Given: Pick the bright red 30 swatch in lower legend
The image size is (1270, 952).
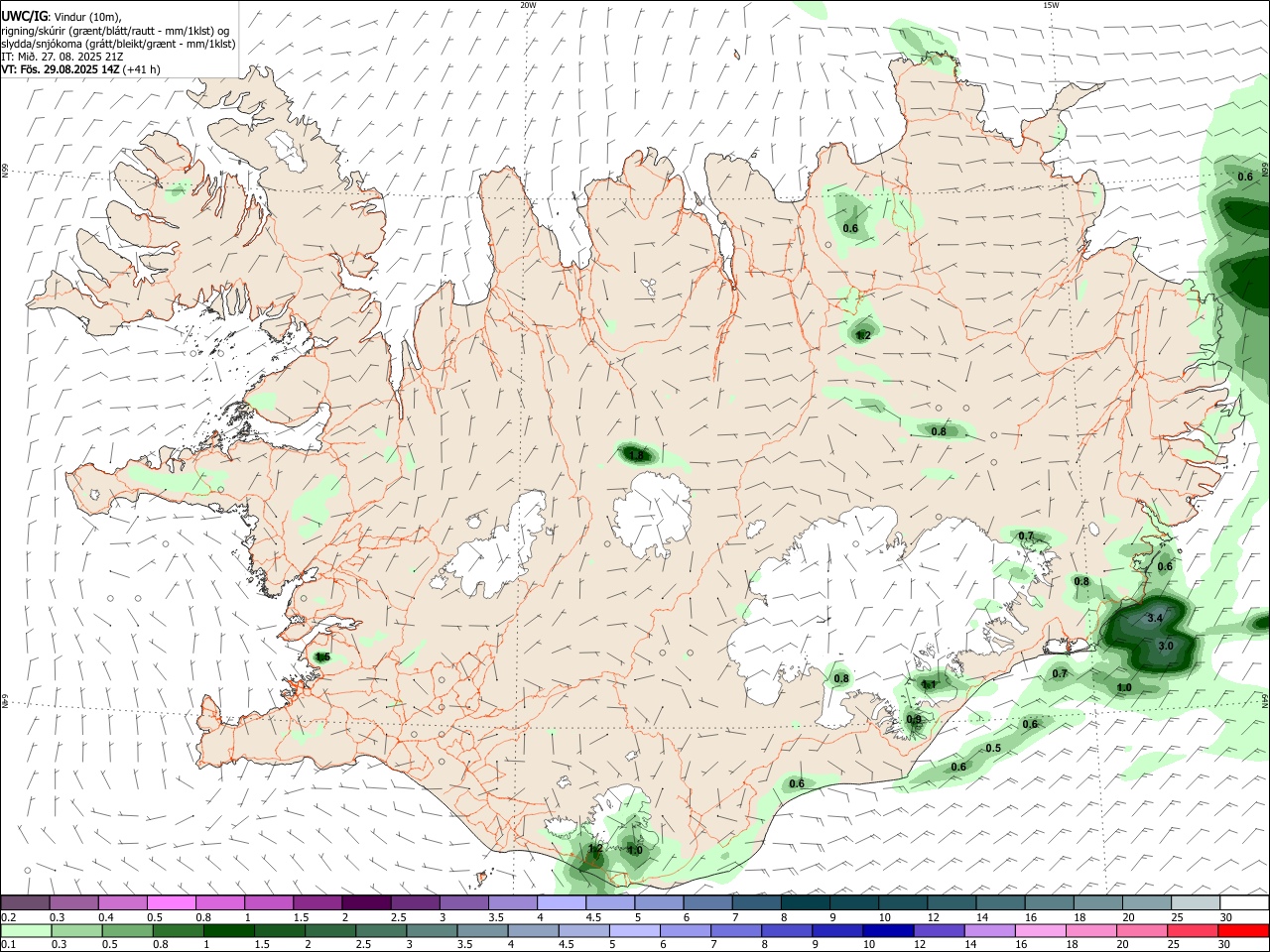Looking at the screenshot, I should point(1245,931).
